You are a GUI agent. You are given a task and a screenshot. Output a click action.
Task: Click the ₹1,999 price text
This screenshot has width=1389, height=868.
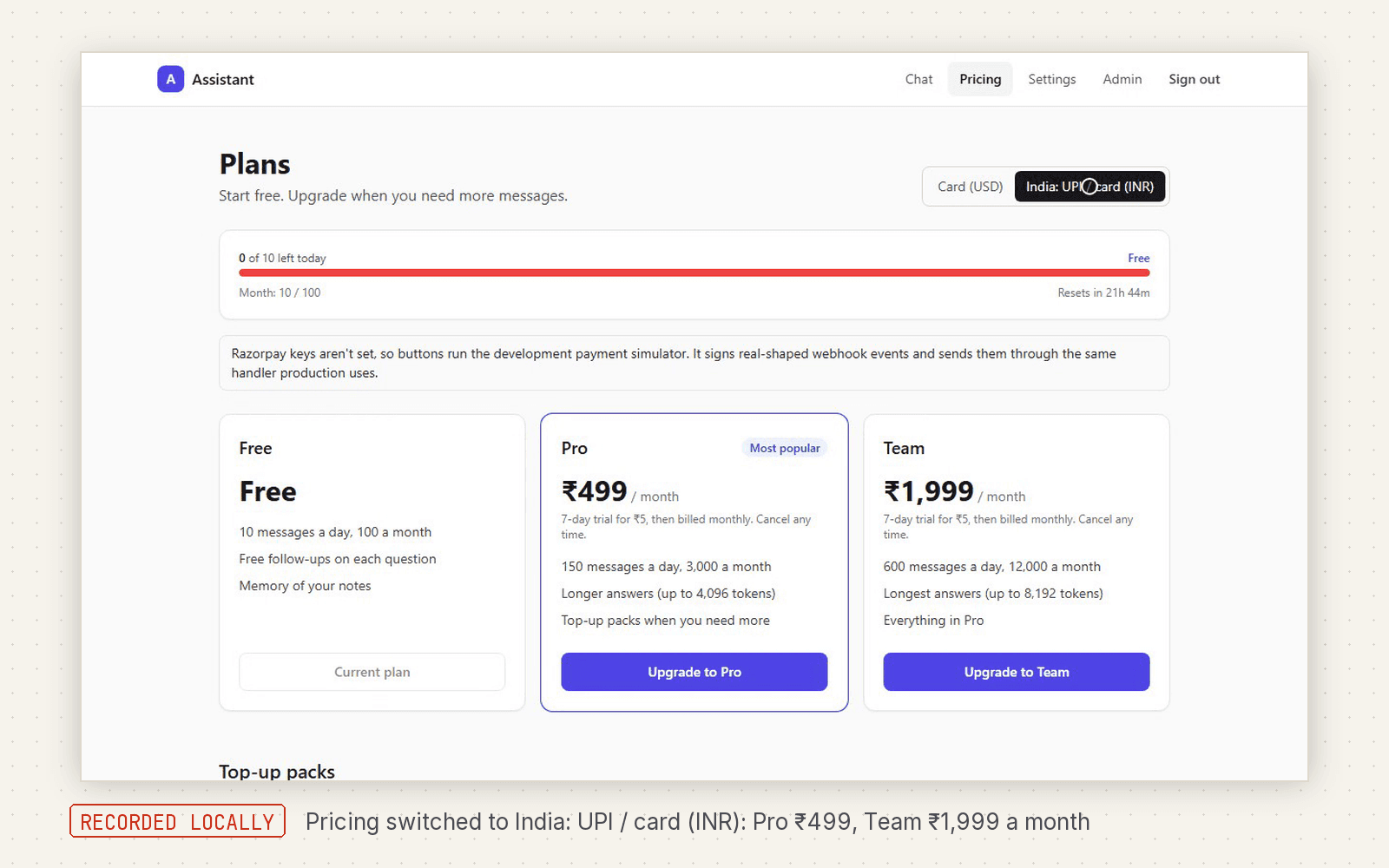coord(928,491)
